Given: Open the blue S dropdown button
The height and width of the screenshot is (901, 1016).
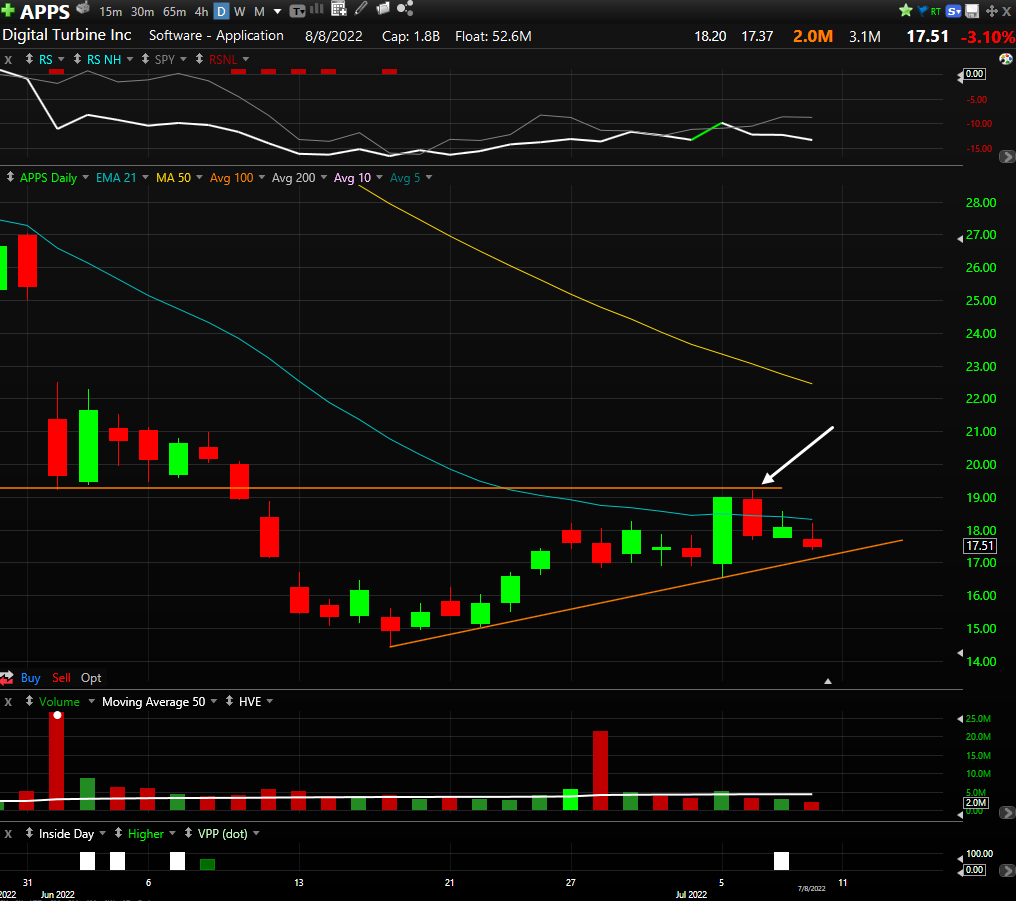Looking at the screenshot, I should [954, 11].
